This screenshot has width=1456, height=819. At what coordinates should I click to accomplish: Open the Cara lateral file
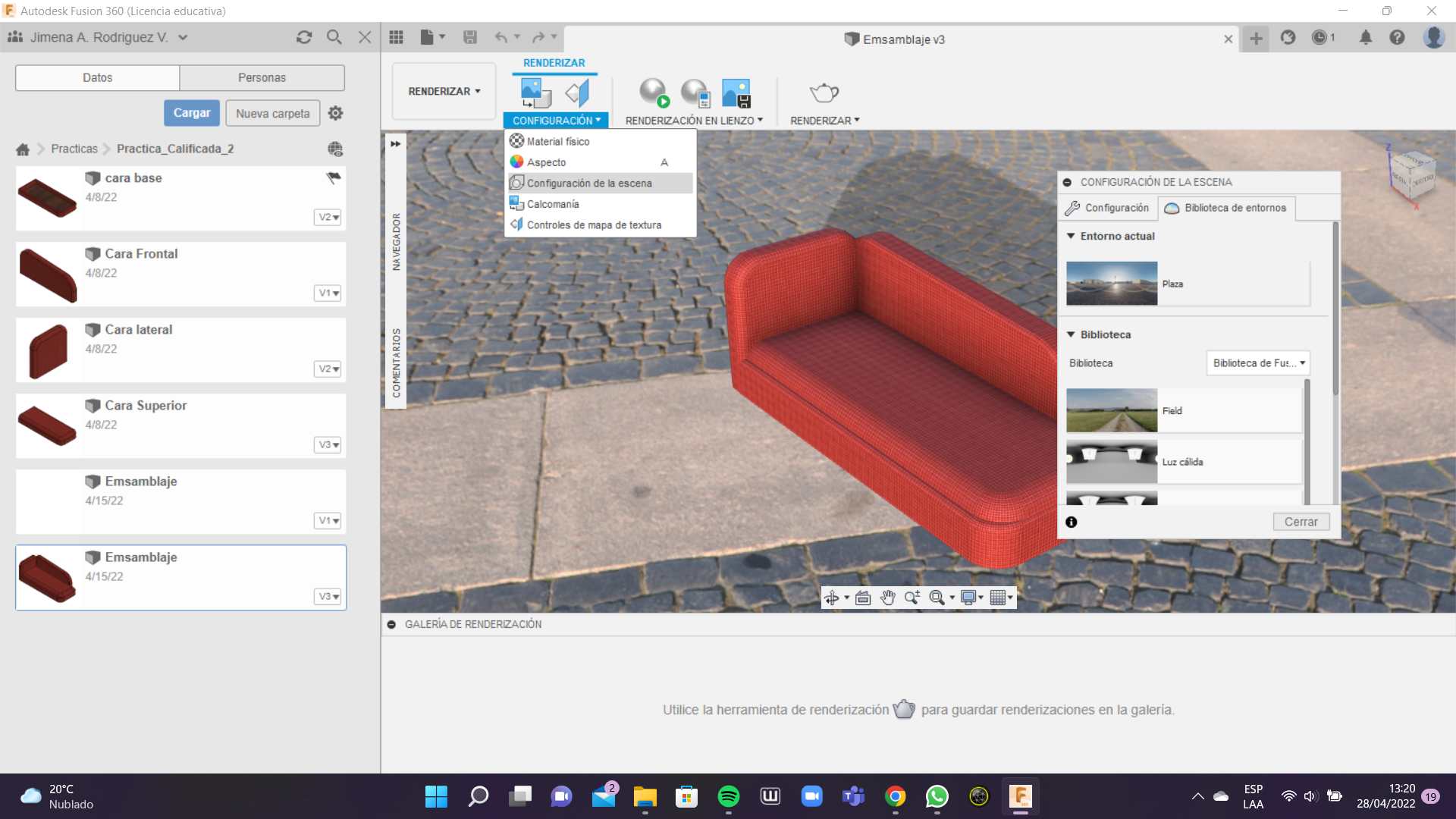point(180,350)
